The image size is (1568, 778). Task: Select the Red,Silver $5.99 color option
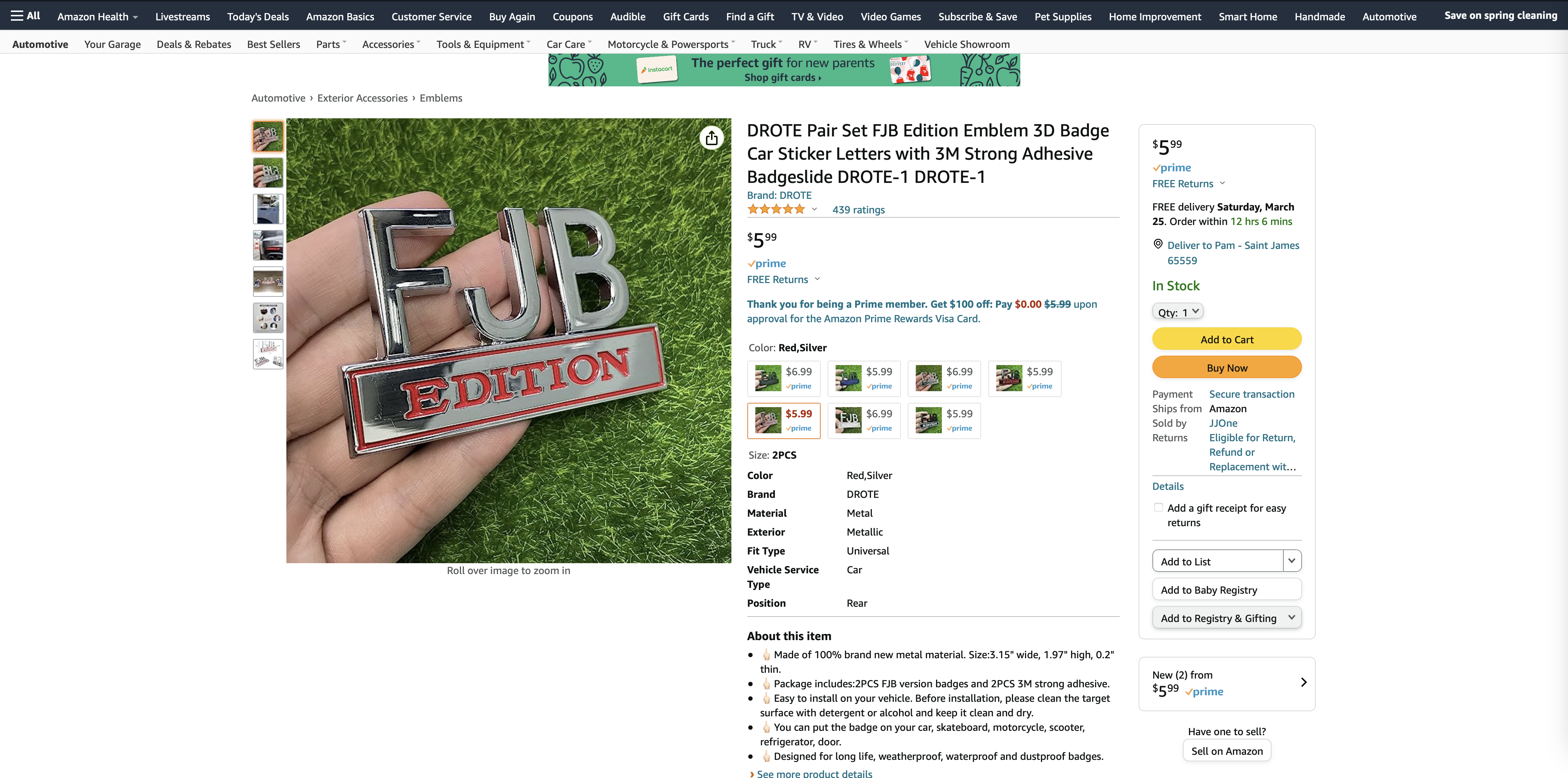pyautogui.click(x=783, y=421)
